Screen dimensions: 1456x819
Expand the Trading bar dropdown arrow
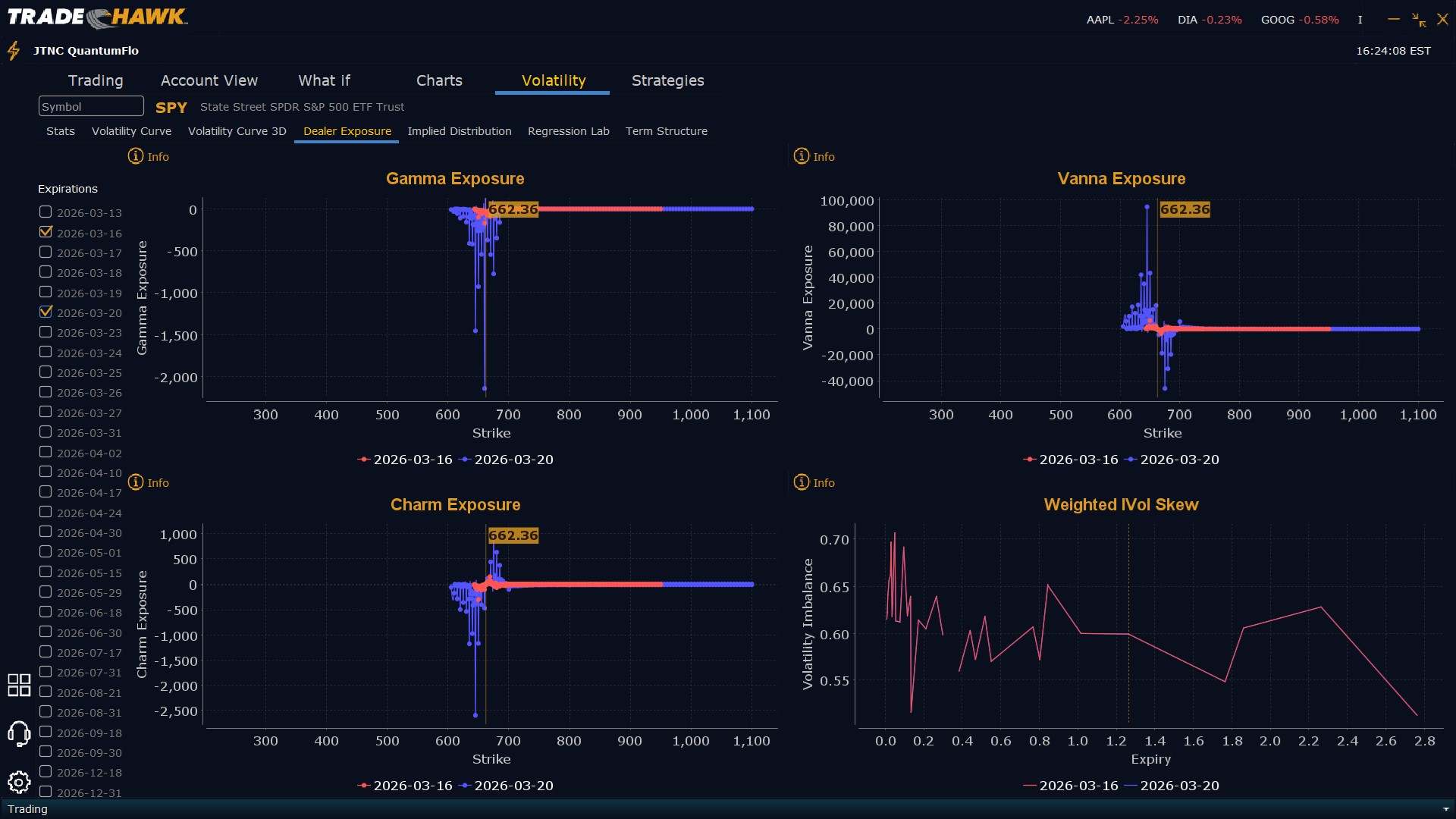pos(1445,809)
